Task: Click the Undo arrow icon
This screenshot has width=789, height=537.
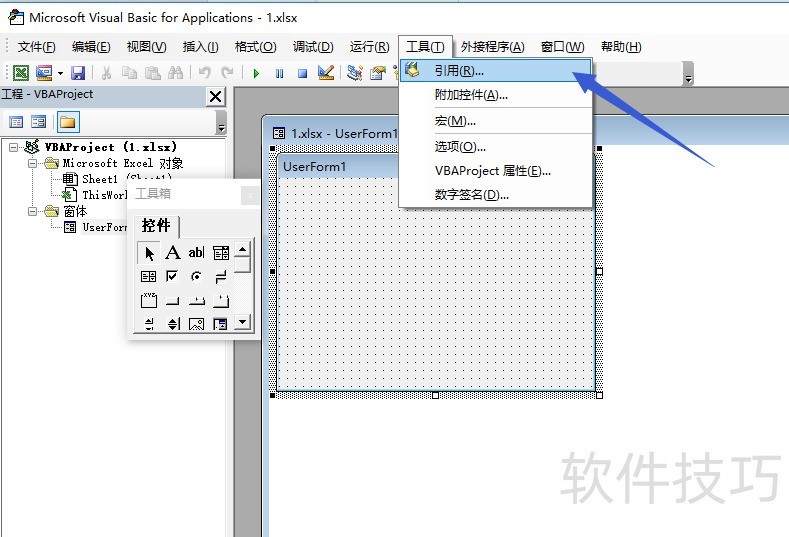Action: [204, 73]
